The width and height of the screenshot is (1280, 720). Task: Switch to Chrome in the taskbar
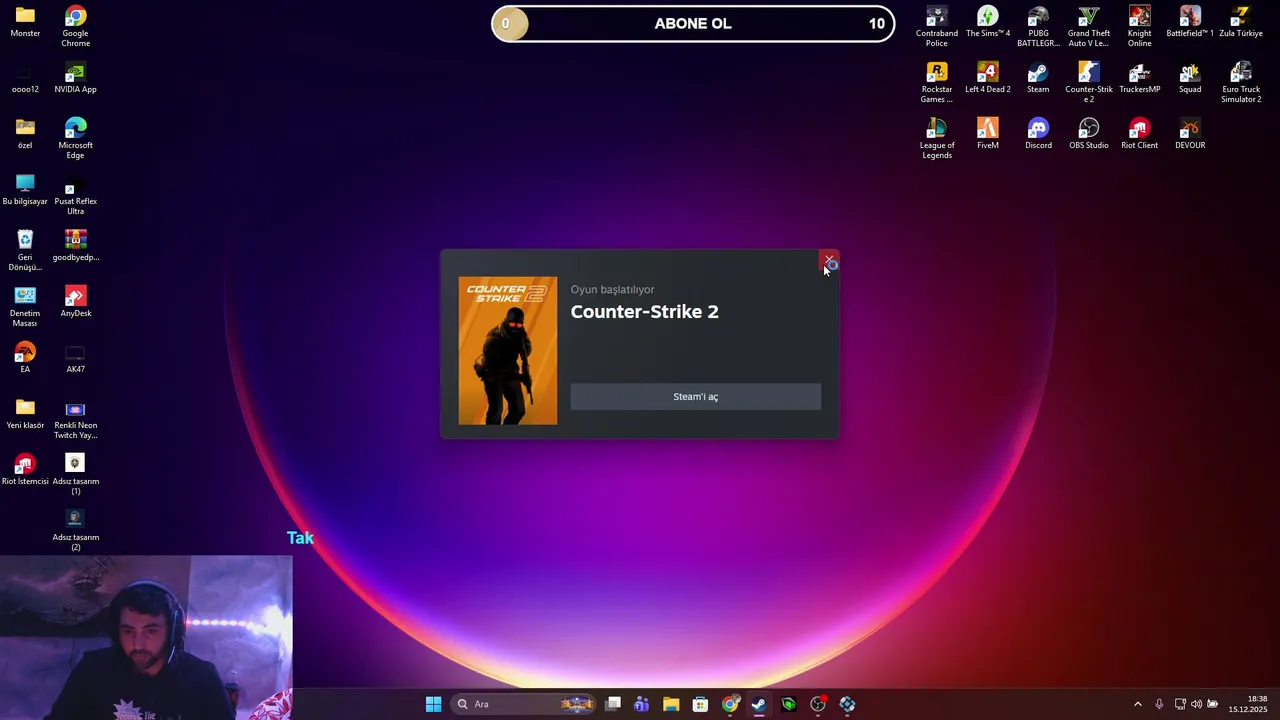tap(730, 704)
